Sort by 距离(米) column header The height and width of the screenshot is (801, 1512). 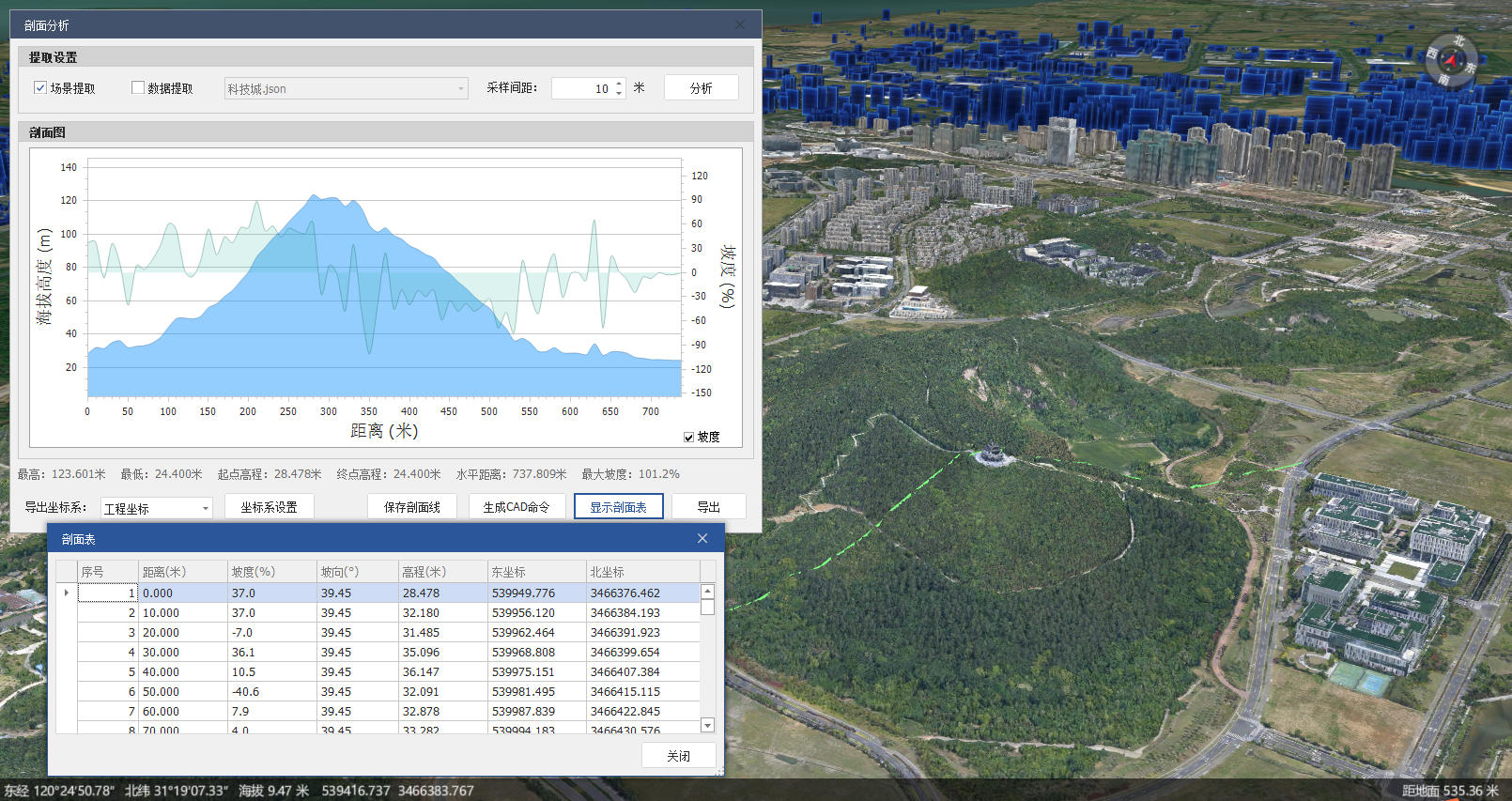(x=183, y=572)
